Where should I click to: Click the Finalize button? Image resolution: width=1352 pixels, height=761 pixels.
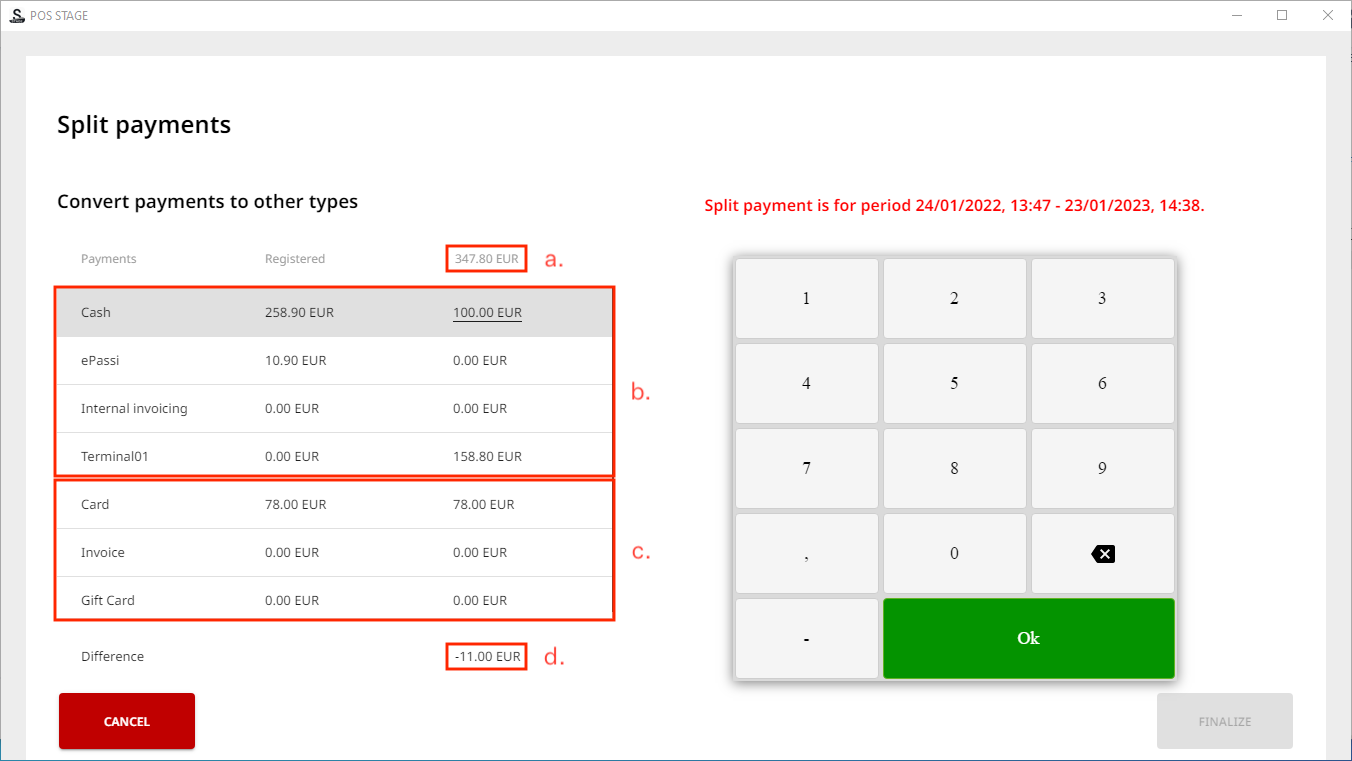point(1224,720)
